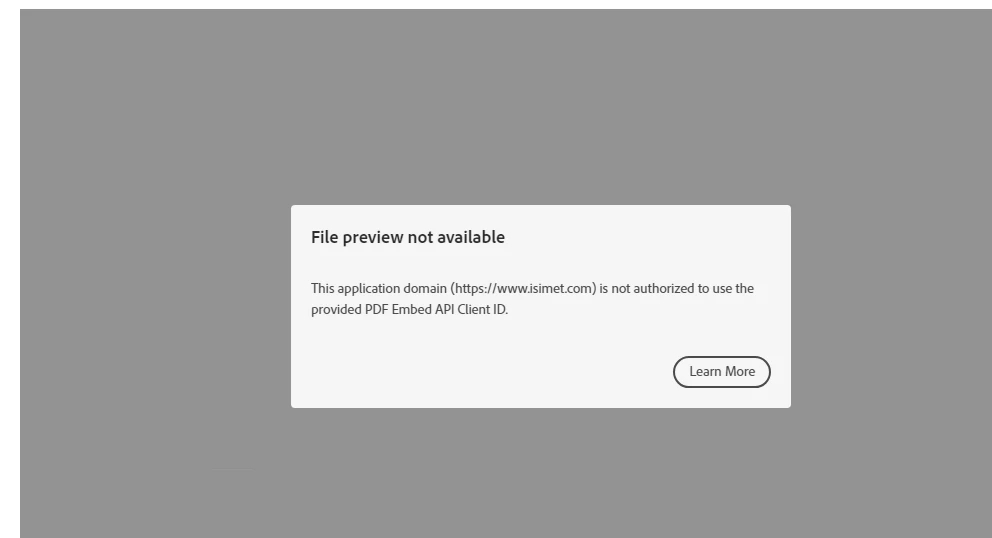Click the word 'More' on the outlined button
Viewport: 992px width, 538px height.
click(x=740, y=372)
